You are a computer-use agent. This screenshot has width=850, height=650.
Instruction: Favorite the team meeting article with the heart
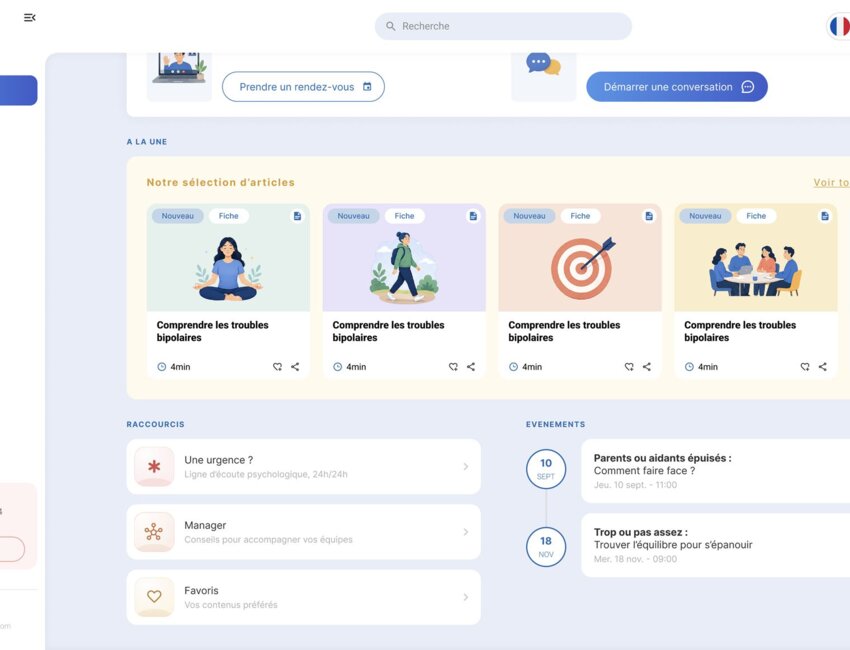pos(805,366)
